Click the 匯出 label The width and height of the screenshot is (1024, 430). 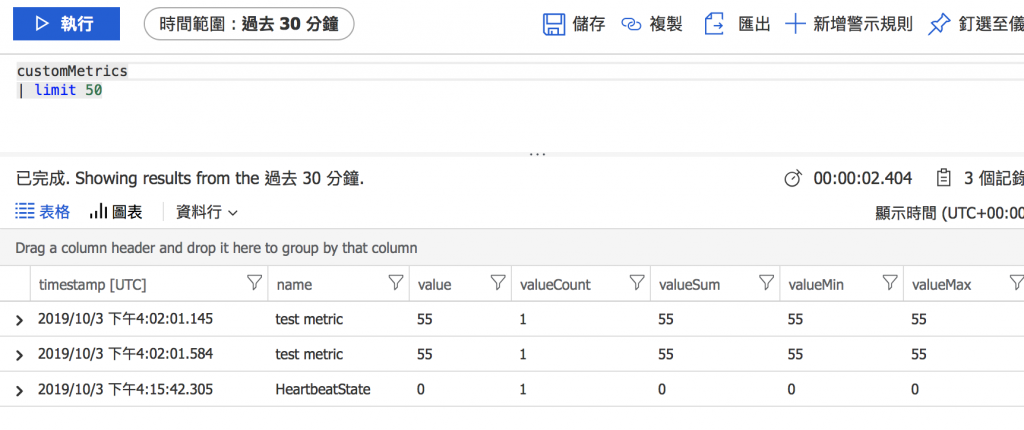click(754, 25)
